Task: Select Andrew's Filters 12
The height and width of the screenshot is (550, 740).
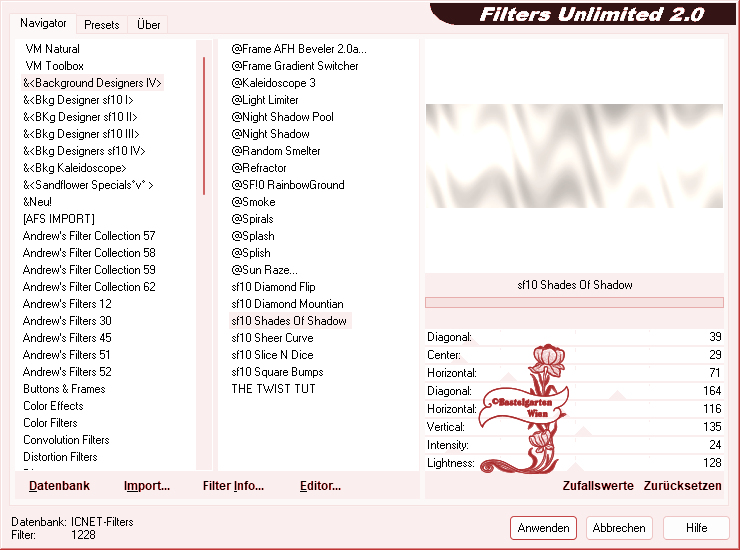Action: point(67,304)
